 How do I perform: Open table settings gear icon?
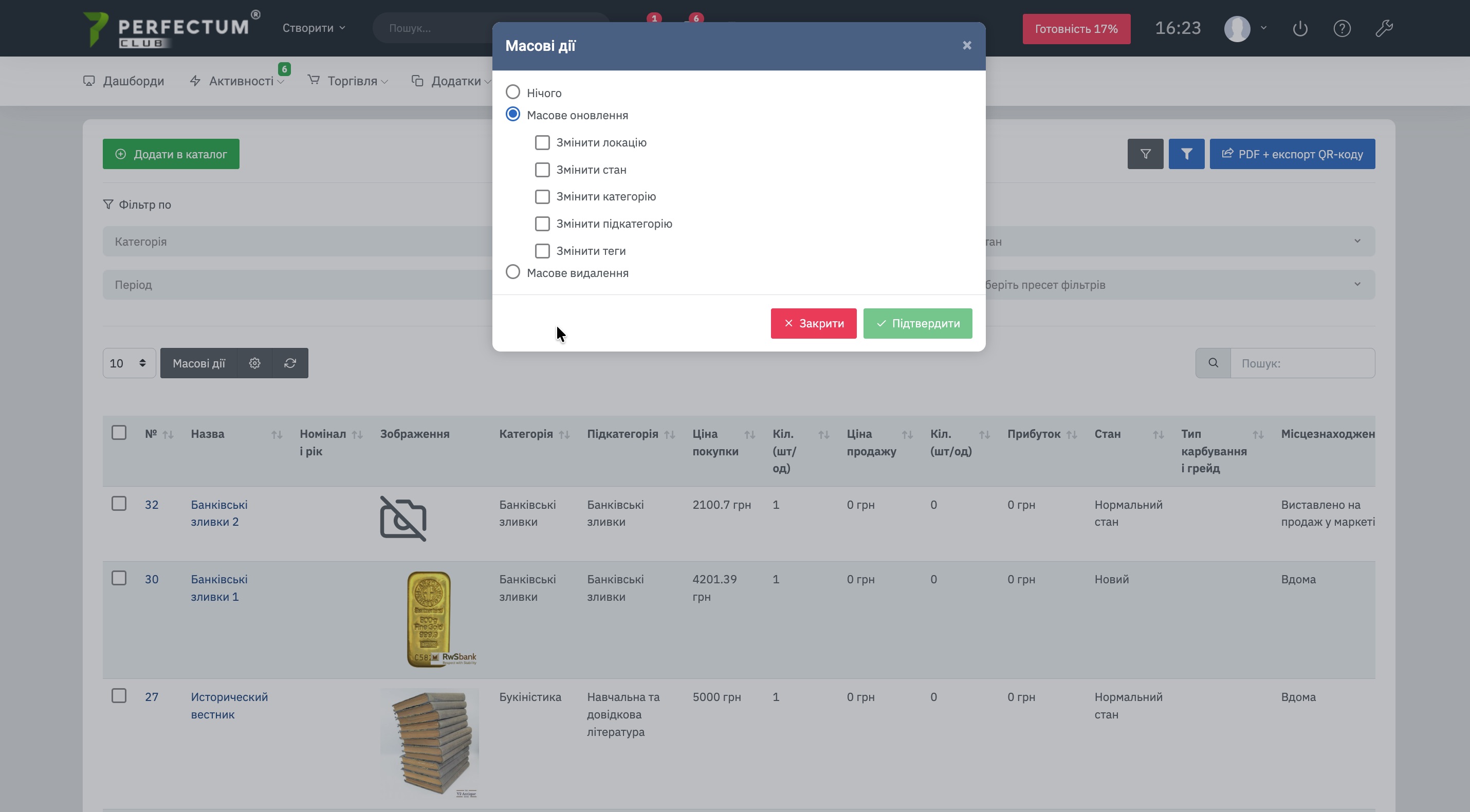(254, 363)
